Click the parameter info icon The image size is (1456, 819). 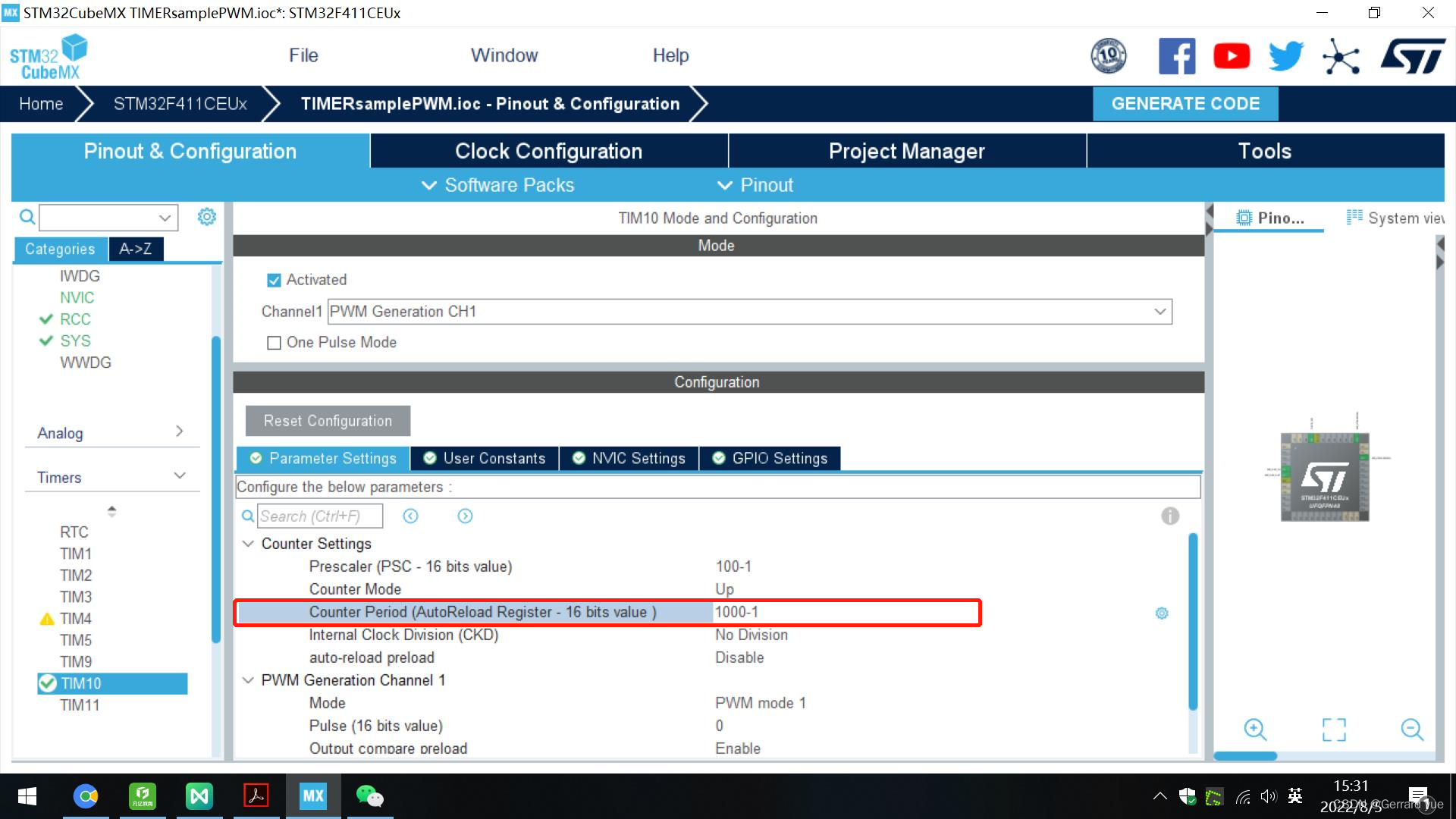tap(1170, 516)
